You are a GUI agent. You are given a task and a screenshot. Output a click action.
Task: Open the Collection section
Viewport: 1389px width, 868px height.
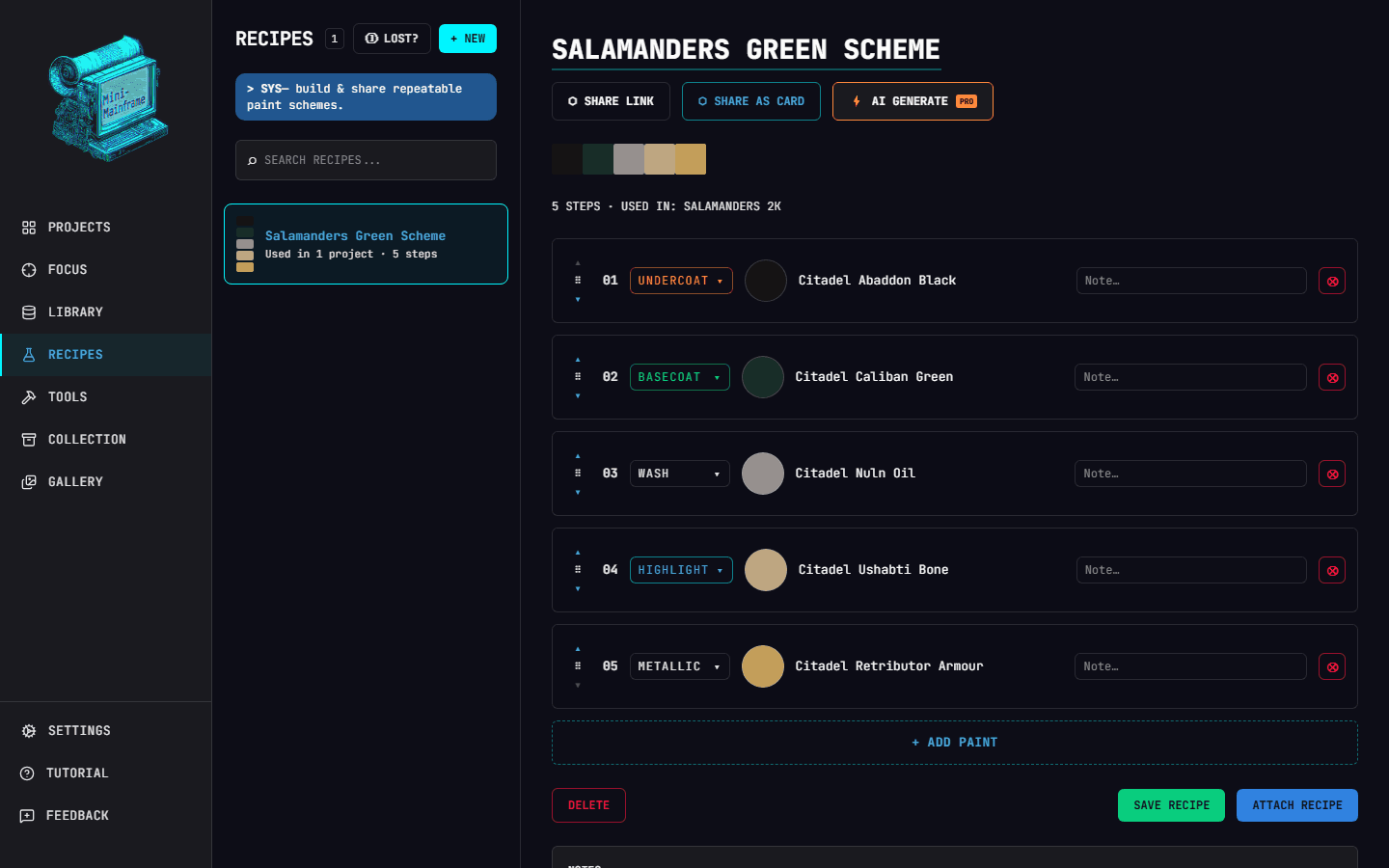click(x=106, y=440)
